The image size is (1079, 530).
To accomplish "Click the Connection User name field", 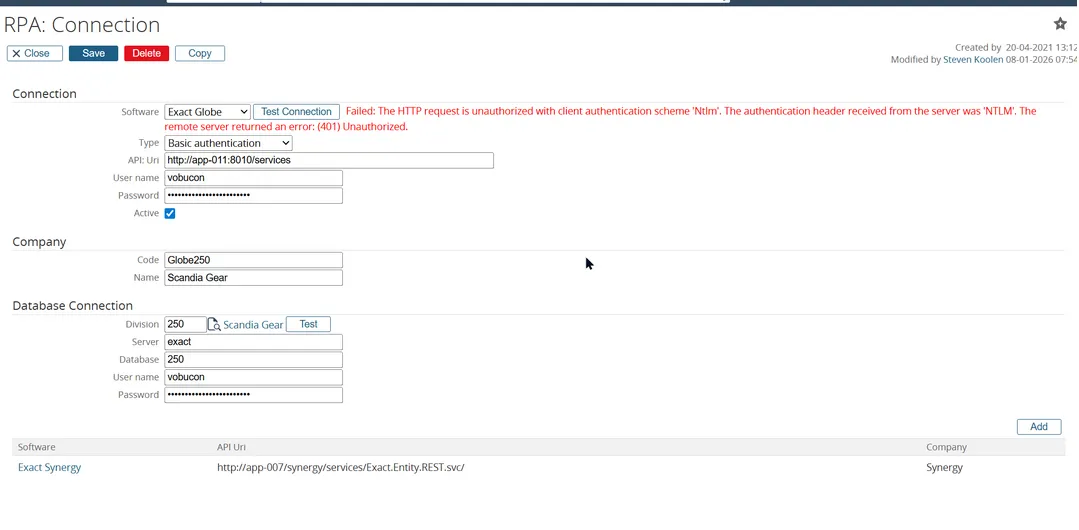I will tap(253, 178).
